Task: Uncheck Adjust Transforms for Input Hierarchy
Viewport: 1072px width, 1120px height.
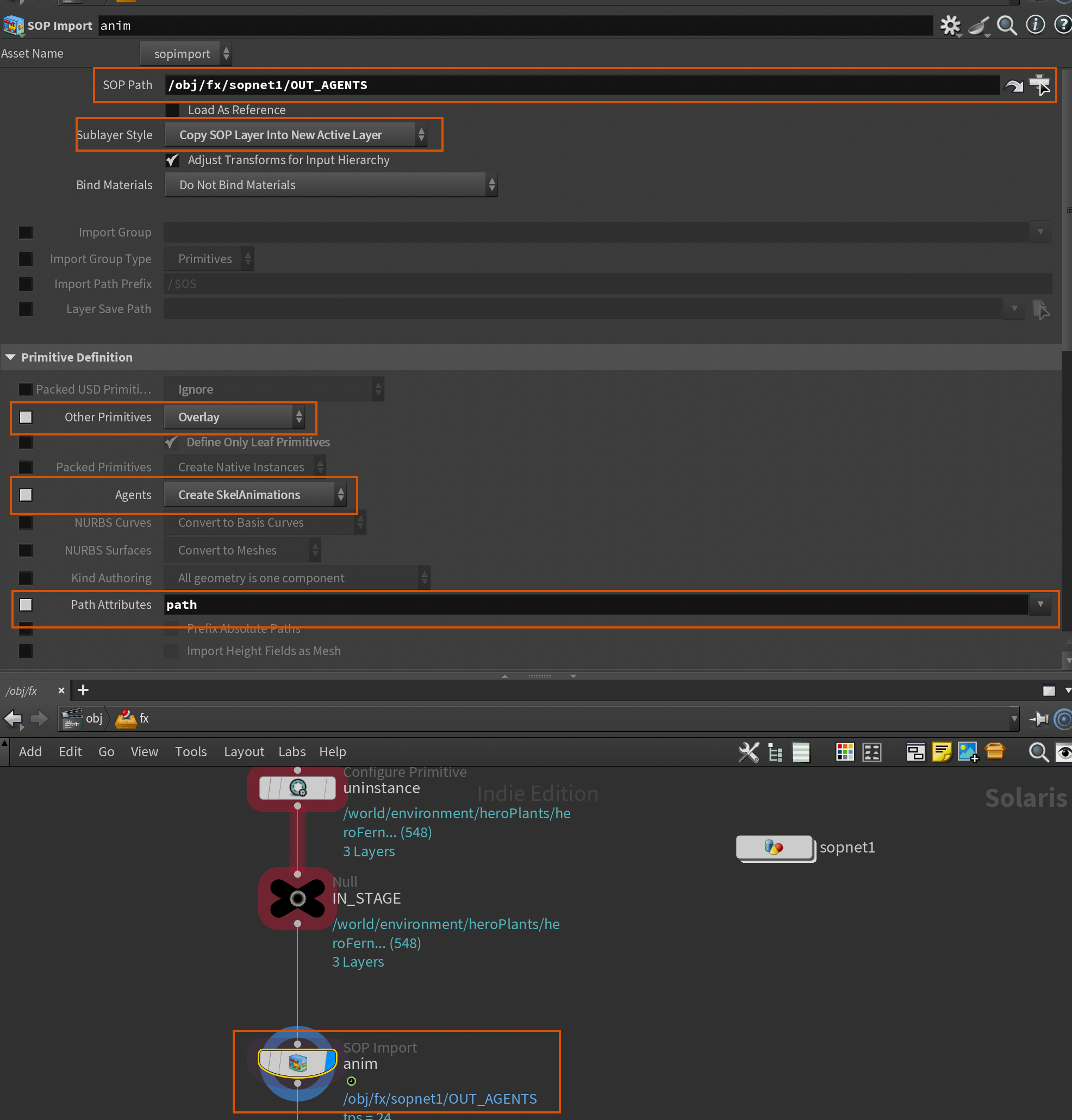Action: (x=172, y=160)
